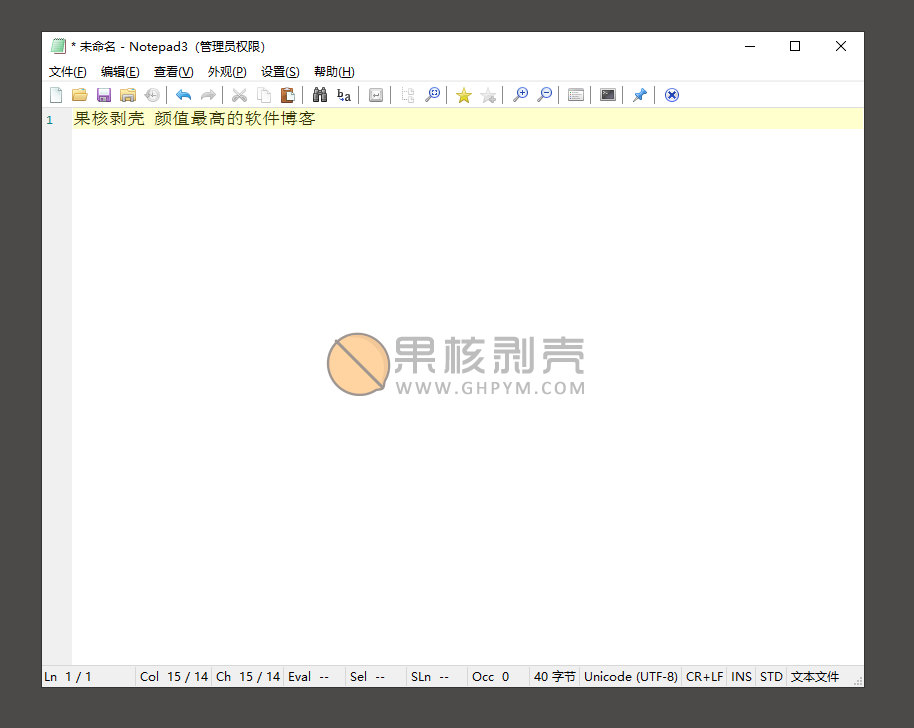Cut selection with scissors icon
Viewport: 914px width, 728px height.
pyautogui.click(x=239, y=95)
